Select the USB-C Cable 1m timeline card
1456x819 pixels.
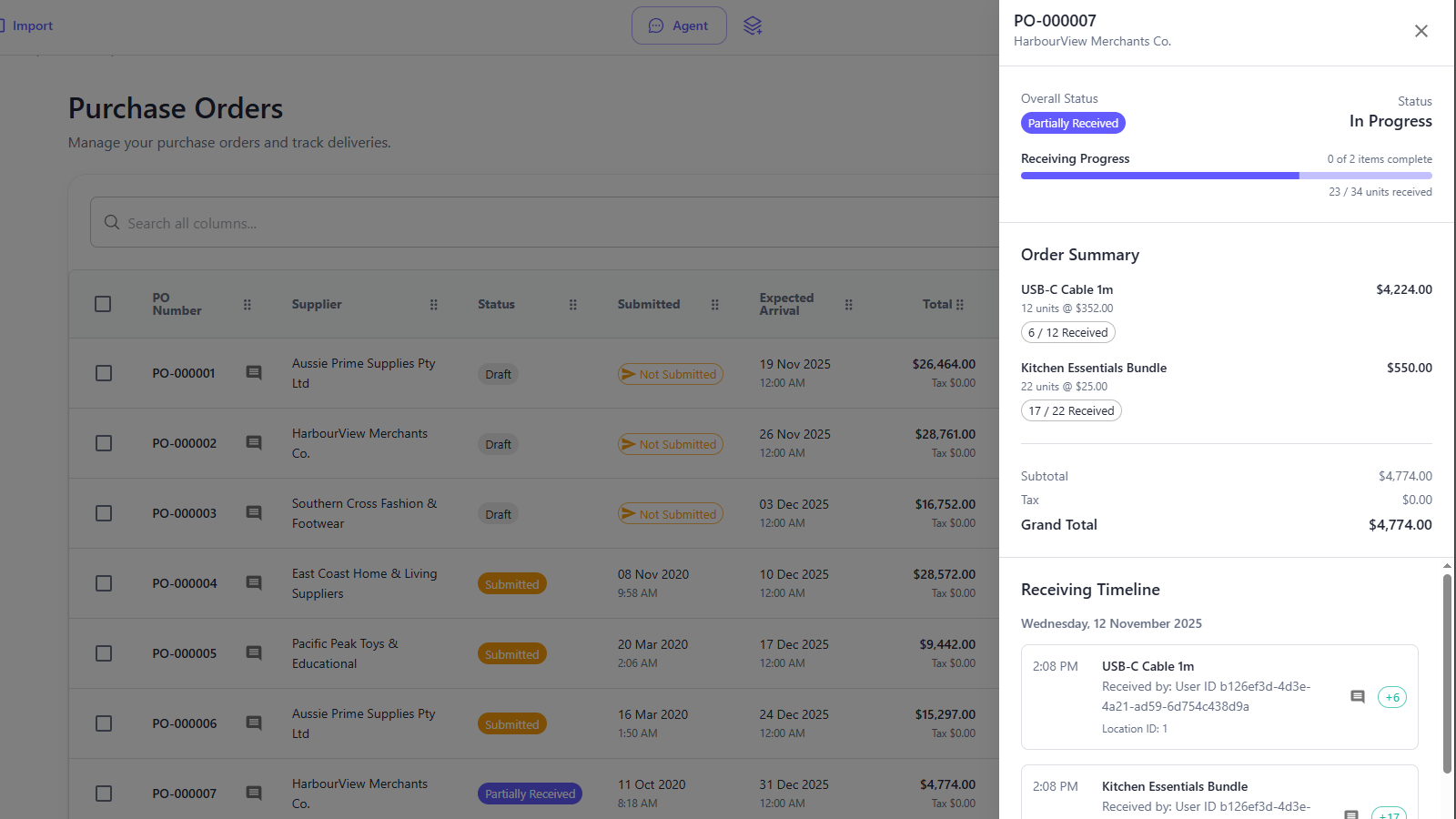click(1219, 697)
